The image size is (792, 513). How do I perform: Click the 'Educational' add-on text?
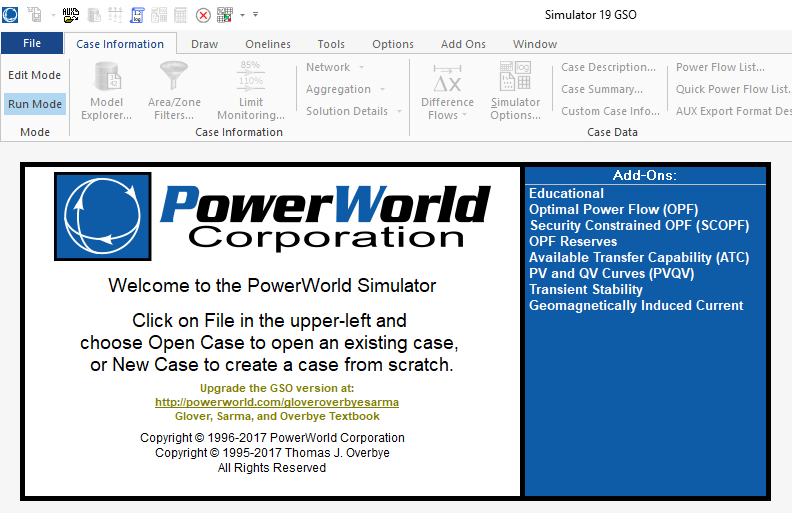pyautogui.click(x=566, y=193)
